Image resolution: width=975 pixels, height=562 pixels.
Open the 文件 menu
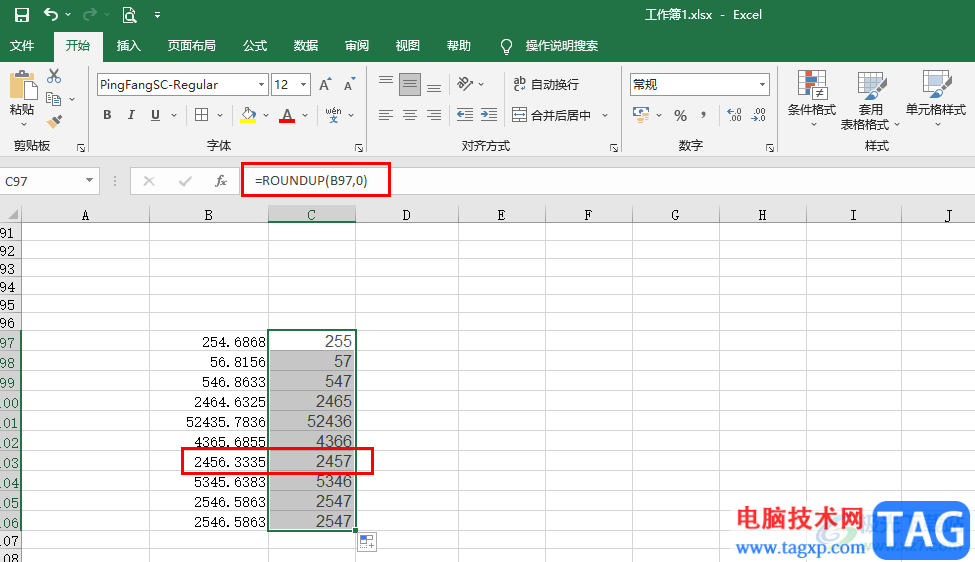pyautogui.click(x=22, y=45)
